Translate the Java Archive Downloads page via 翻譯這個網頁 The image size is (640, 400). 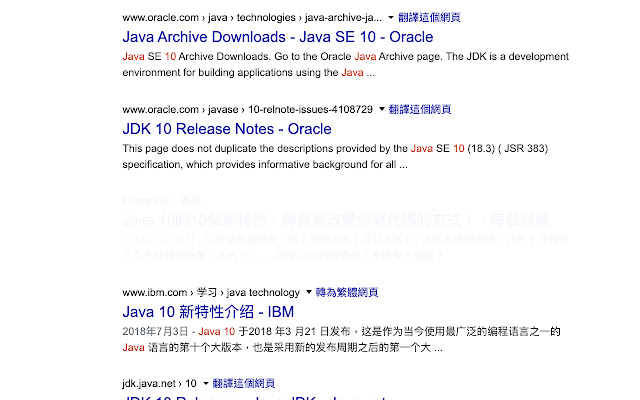pos(429,18)
